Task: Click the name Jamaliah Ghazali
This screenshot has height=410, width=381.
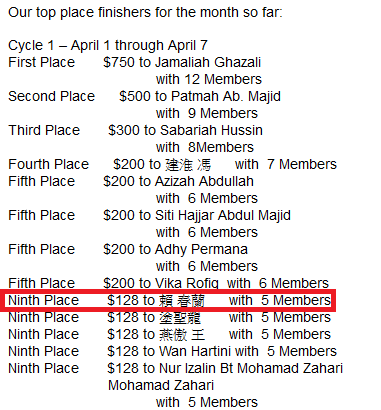Action: tap(208, 62)
